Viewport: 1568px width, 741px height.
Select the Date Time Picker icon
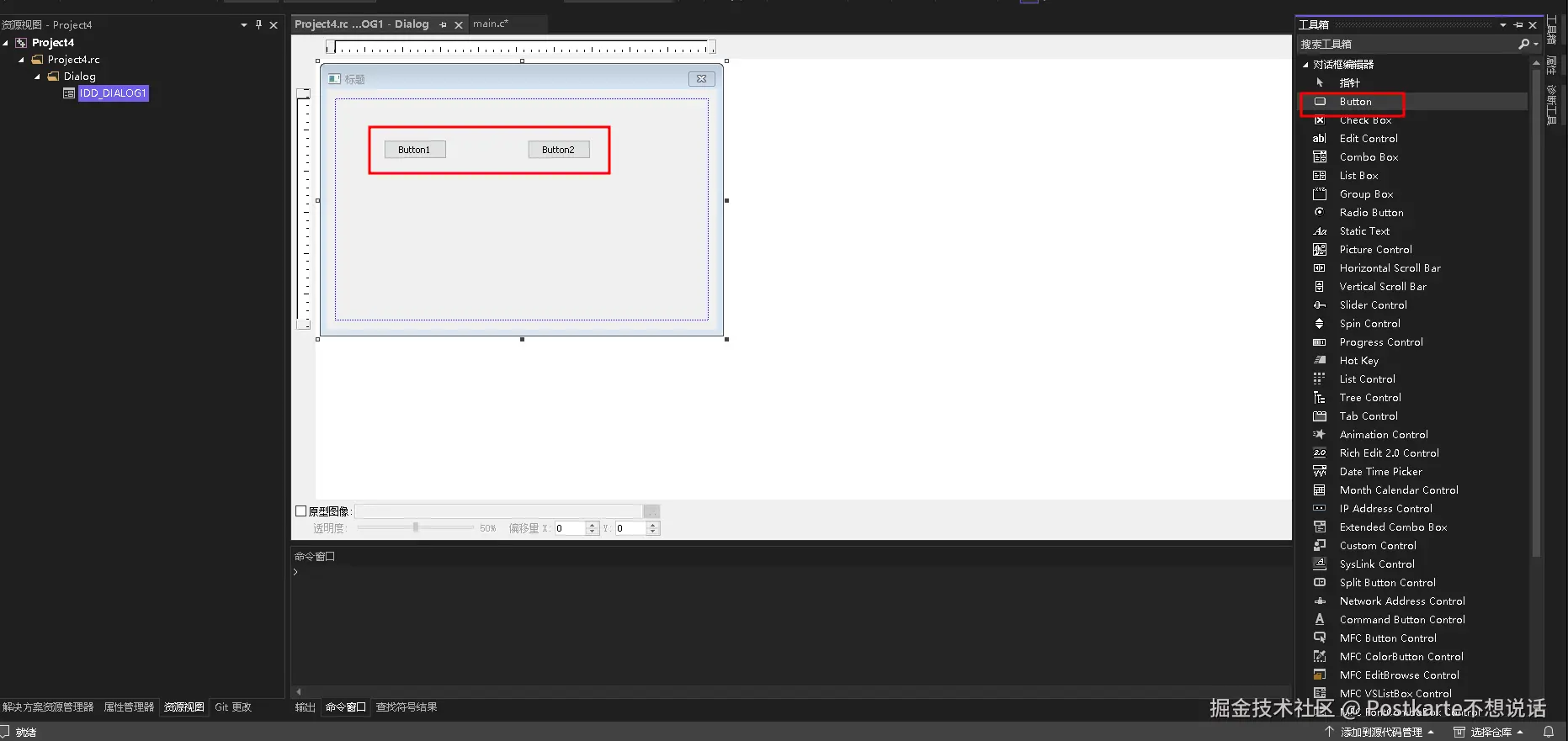click(x=1320, y=471)
